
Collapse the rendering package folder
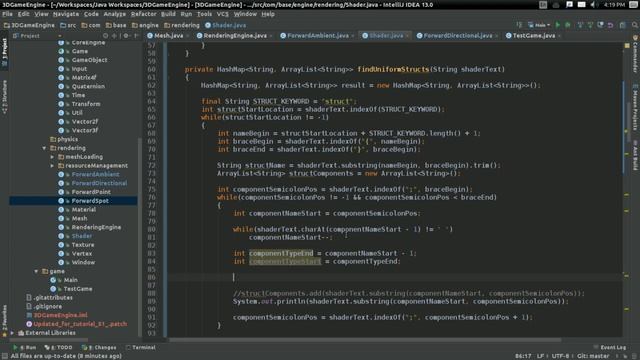pos(44,148)
